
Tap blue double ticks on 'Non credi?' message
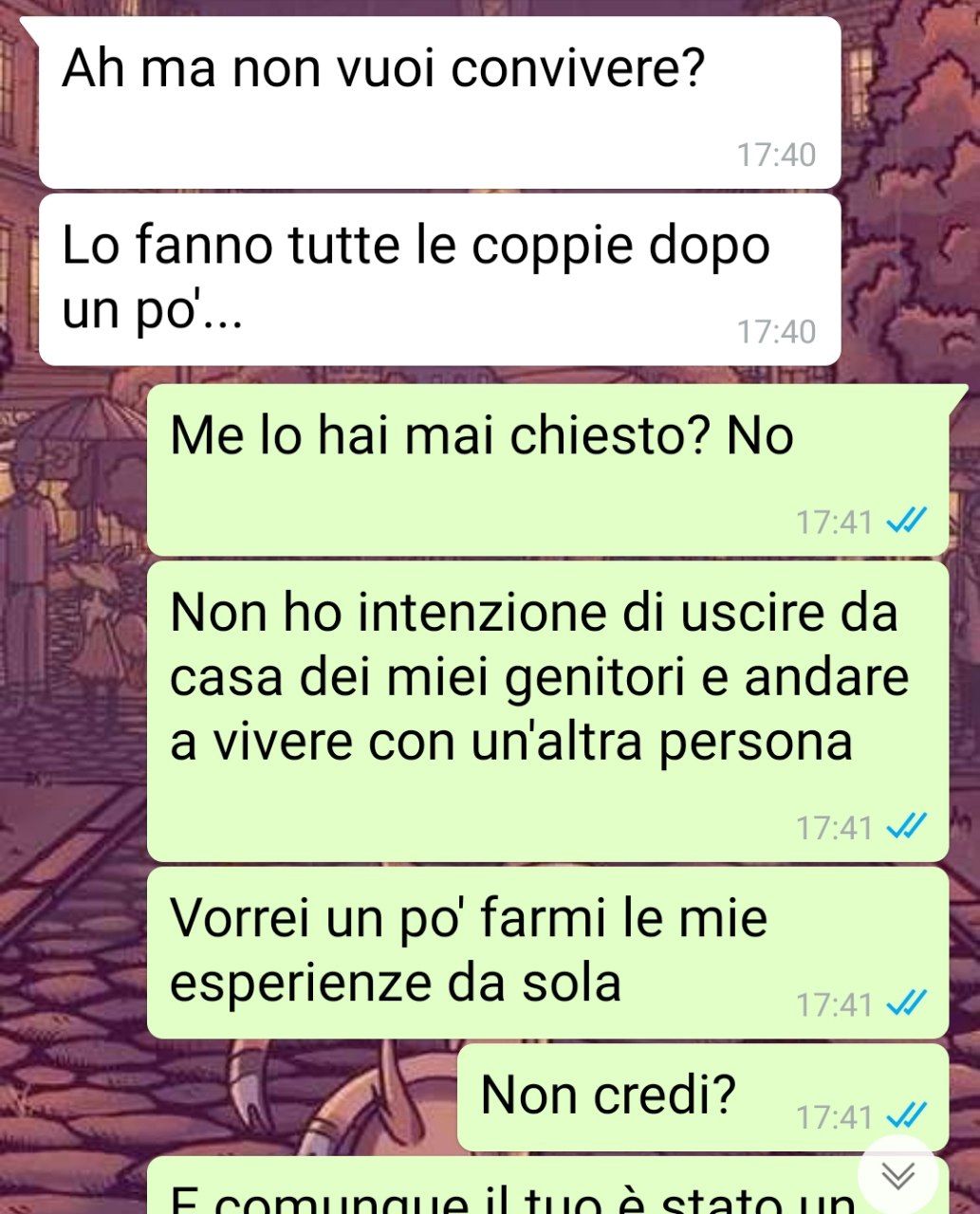905,1115
